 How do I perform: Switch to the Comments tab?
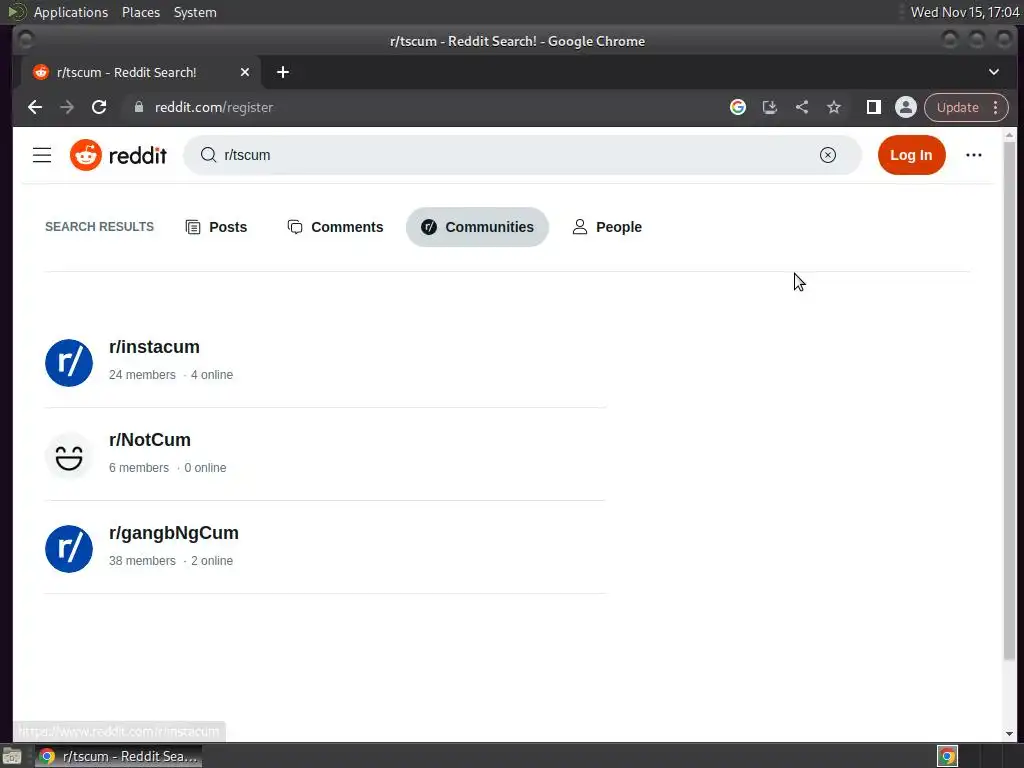[x=335, y=227]
